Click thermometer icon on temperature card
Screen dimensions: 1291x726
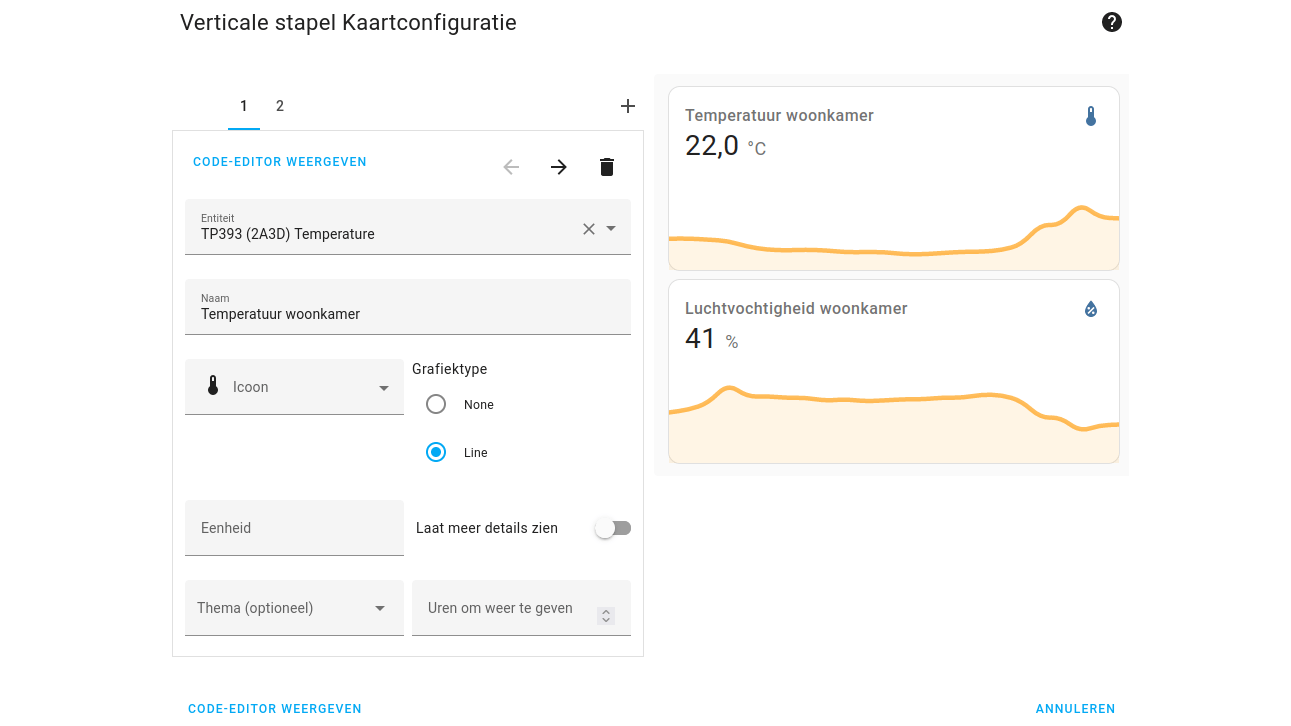pos(1091,117)
